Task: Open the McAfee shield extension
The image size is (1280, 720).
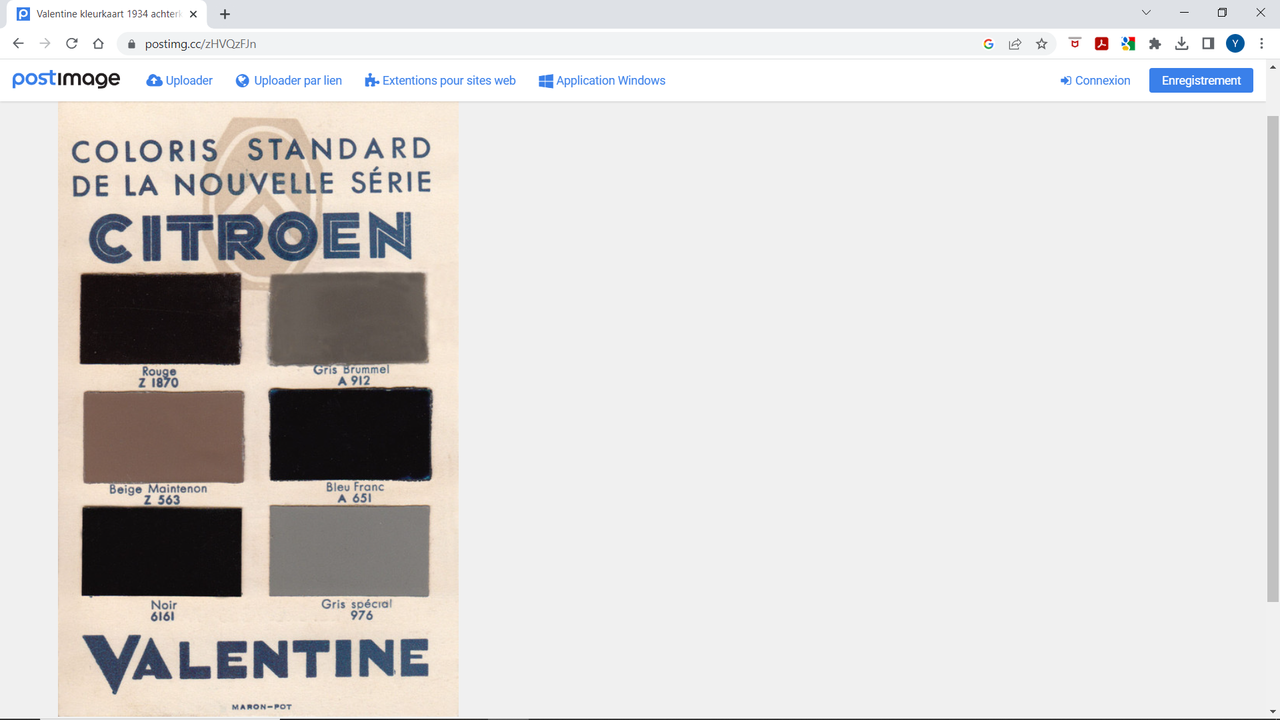Action: (1075, 44)
